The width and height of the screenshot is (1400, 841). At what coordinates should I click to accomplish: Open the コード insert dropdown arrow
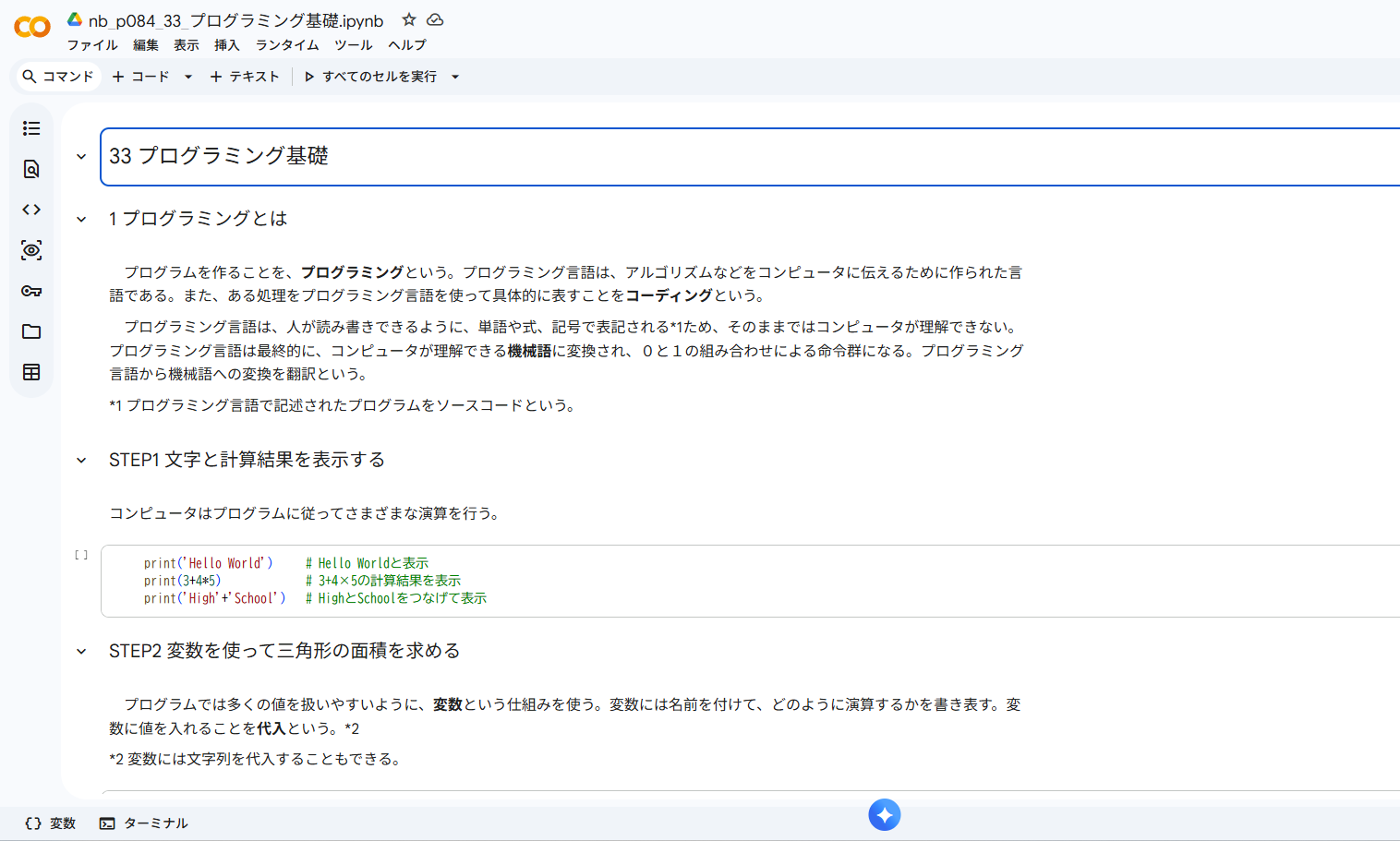(188, 77)
